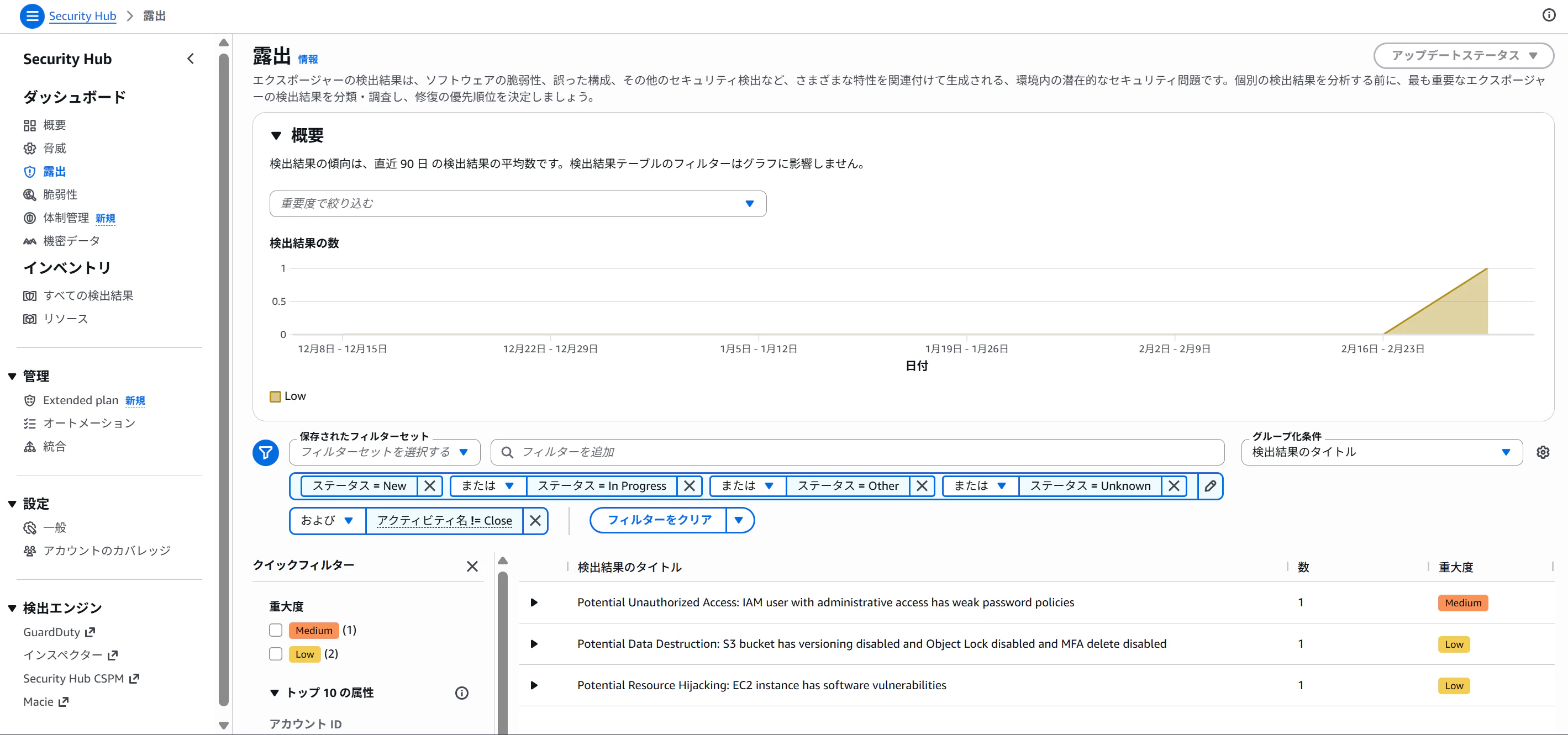Remove the ステータス = New filter
The height and width of the screenshot is (735, 1568).
pos(430,485)
